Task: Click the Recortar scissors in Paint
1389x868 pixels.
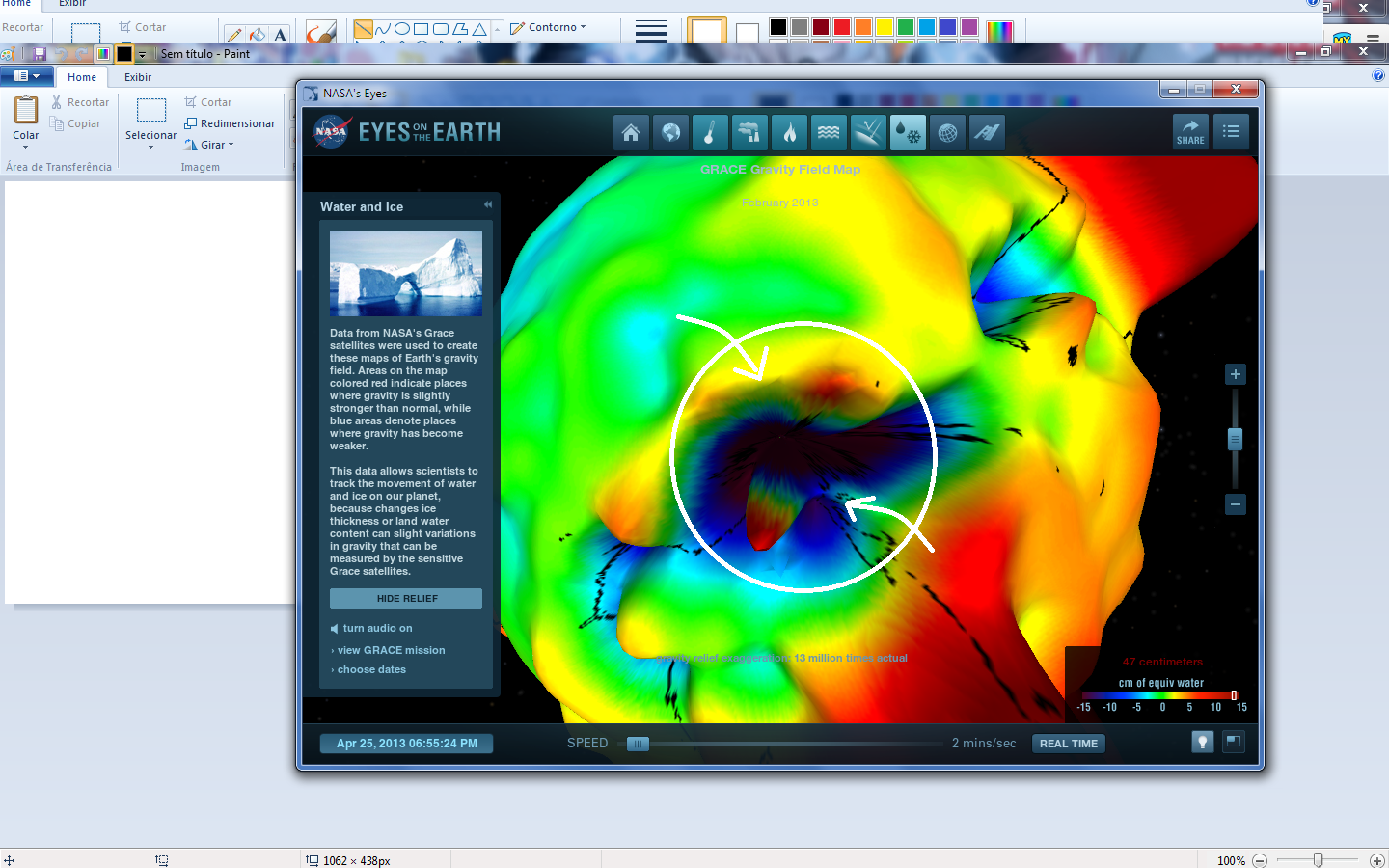Action: click(80, 102)
